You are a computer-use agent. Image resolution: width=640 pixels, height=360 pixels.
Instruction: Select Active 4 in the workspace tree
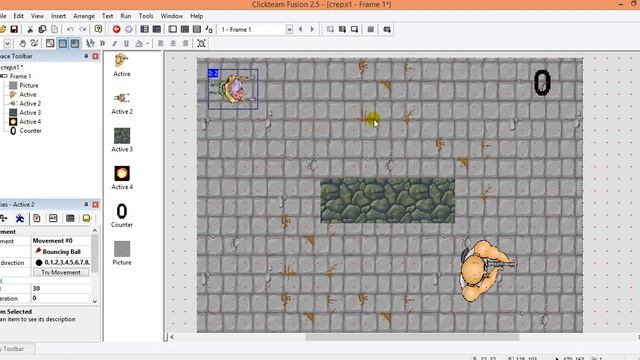click(x=30, y=122)
